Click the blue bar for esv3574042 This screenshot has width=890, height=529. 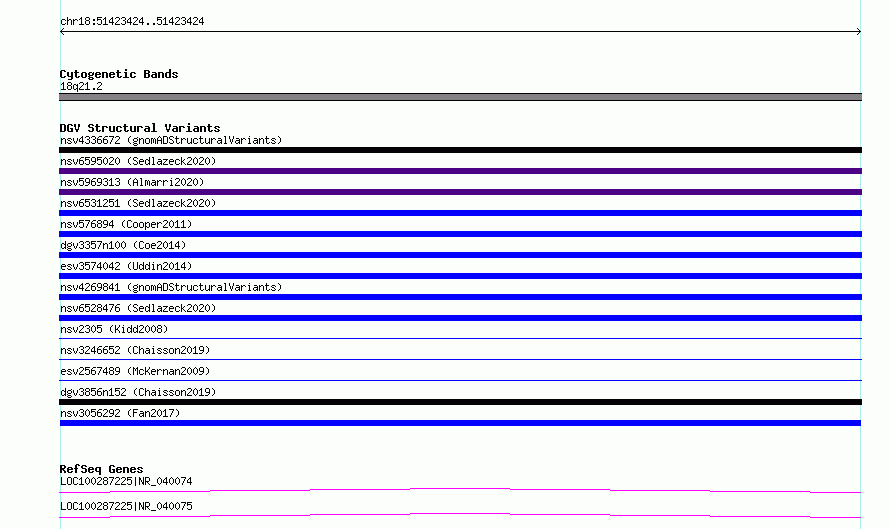pos(460,276)
